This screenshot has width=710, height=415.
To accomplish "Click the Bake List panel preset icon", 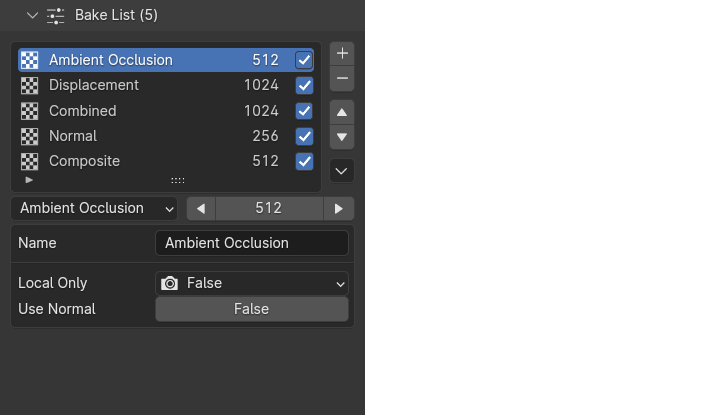I will pyautogui.click(x=56, y=15).
